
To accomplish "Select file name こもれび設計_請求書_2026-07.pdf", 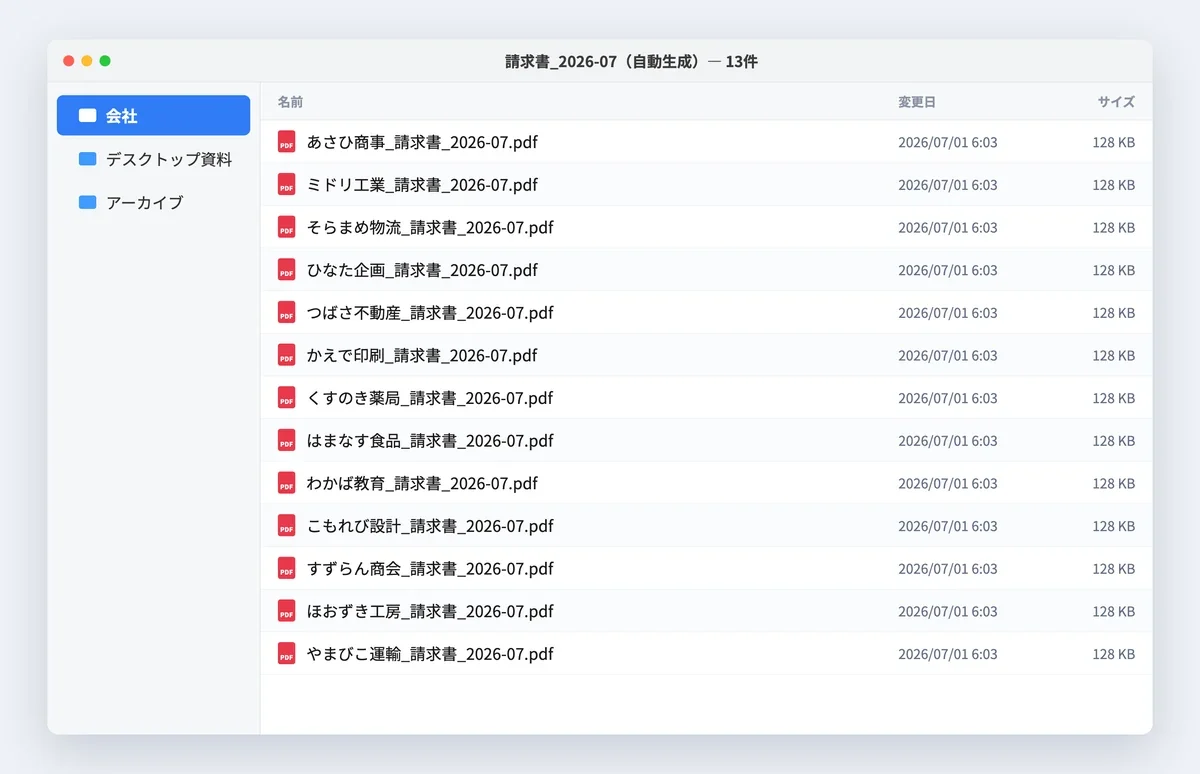I will [430, 526].
